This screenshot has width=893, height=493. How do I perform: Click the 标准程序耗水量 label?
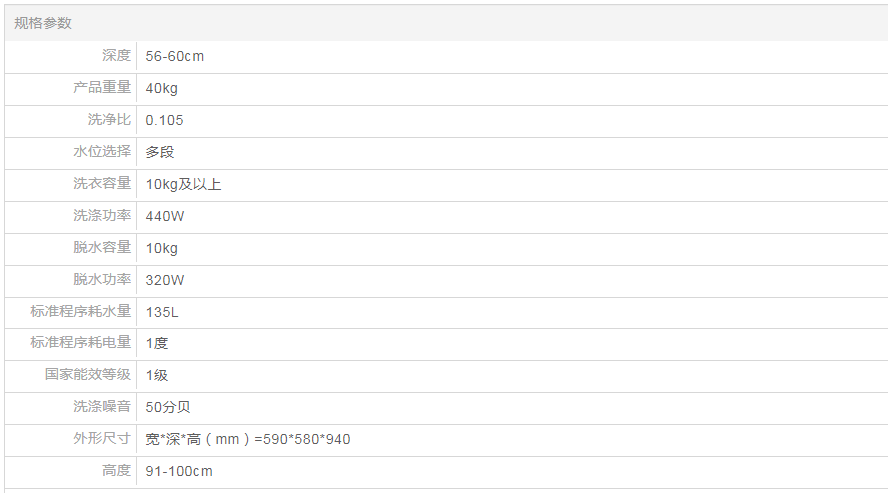click(81, 312)
